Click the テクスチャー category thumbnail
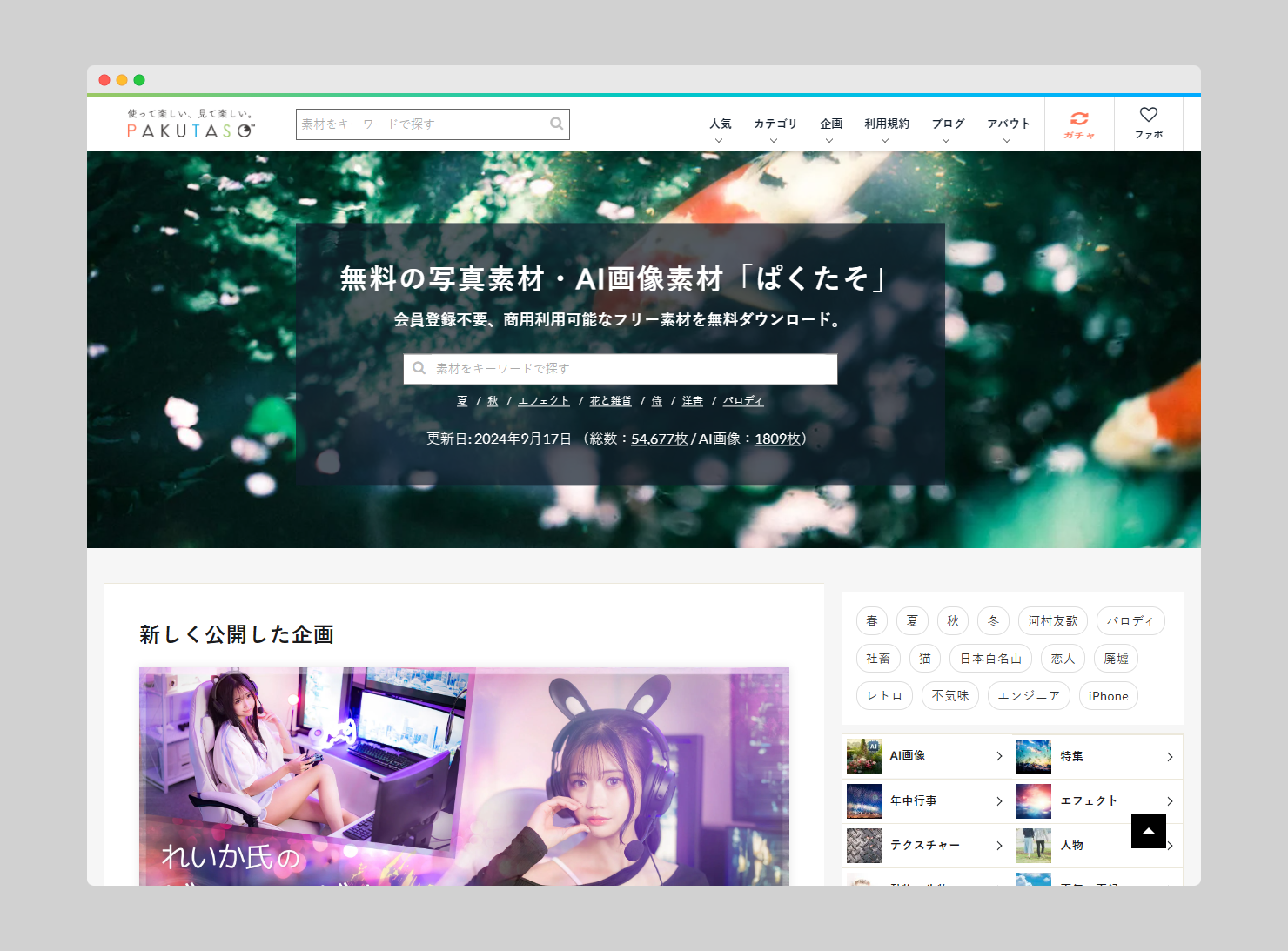The image size is (1288, 951). [863, 845]
